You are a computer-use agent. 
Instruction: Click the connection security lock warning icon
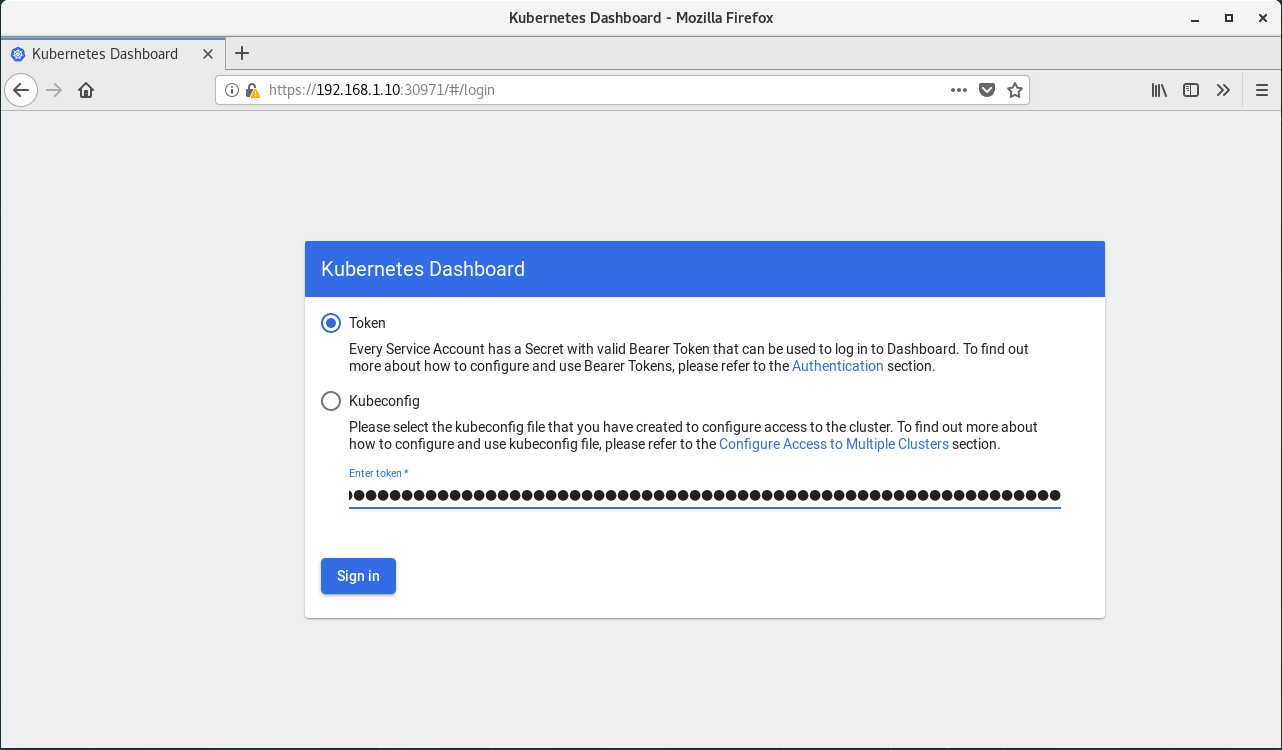[x=251, y=90]
